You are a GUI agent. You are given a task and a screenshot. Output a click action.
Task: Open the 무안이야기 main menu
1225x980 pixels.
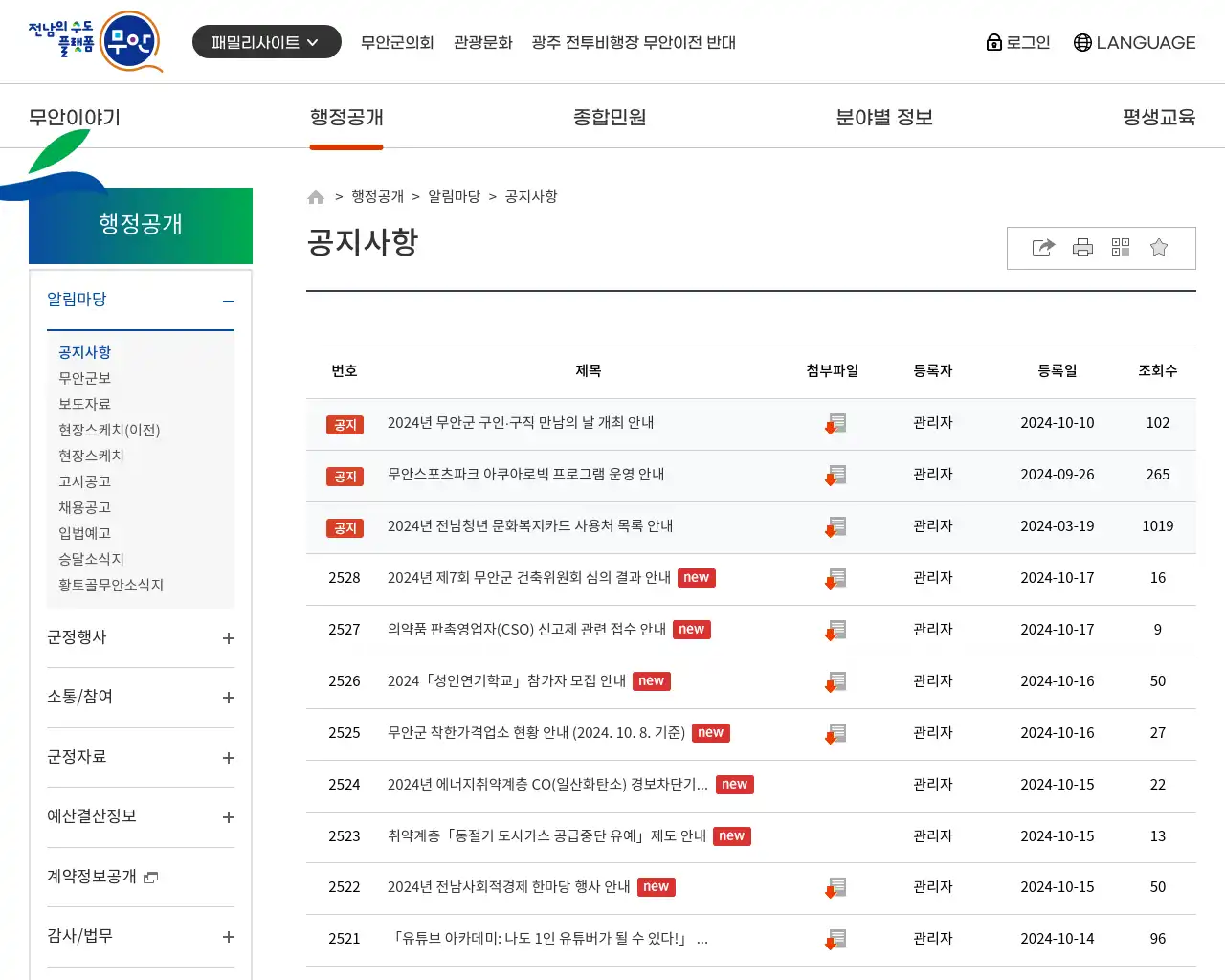coord(75,118)
